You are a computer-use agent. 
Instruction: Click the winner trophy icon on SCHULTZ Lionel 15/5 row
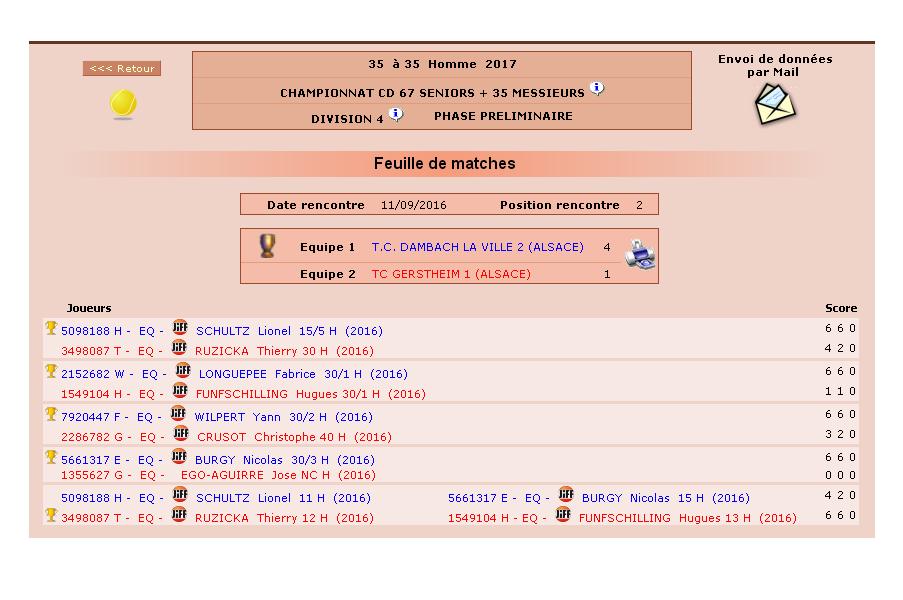[x=51, y=328]
